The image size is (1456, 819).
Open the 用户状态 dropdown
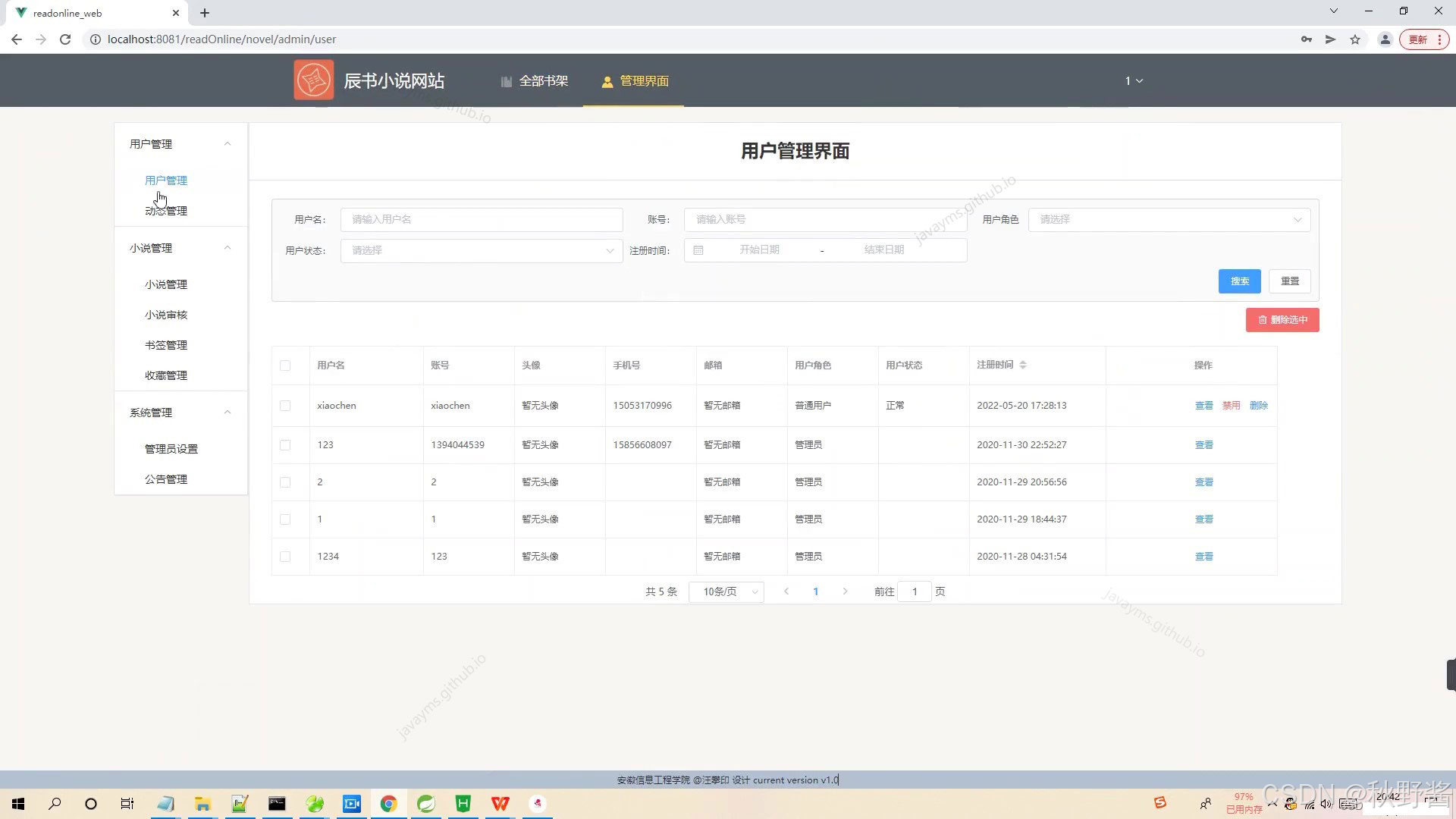tap(482, 250)
